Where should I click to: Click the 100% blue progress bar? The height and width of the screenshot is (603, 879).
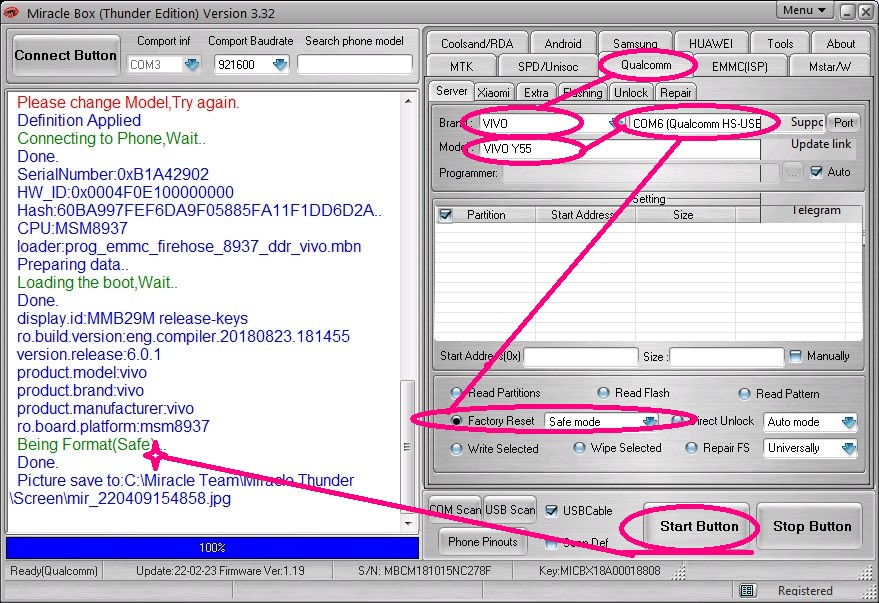tap(212, 548)
